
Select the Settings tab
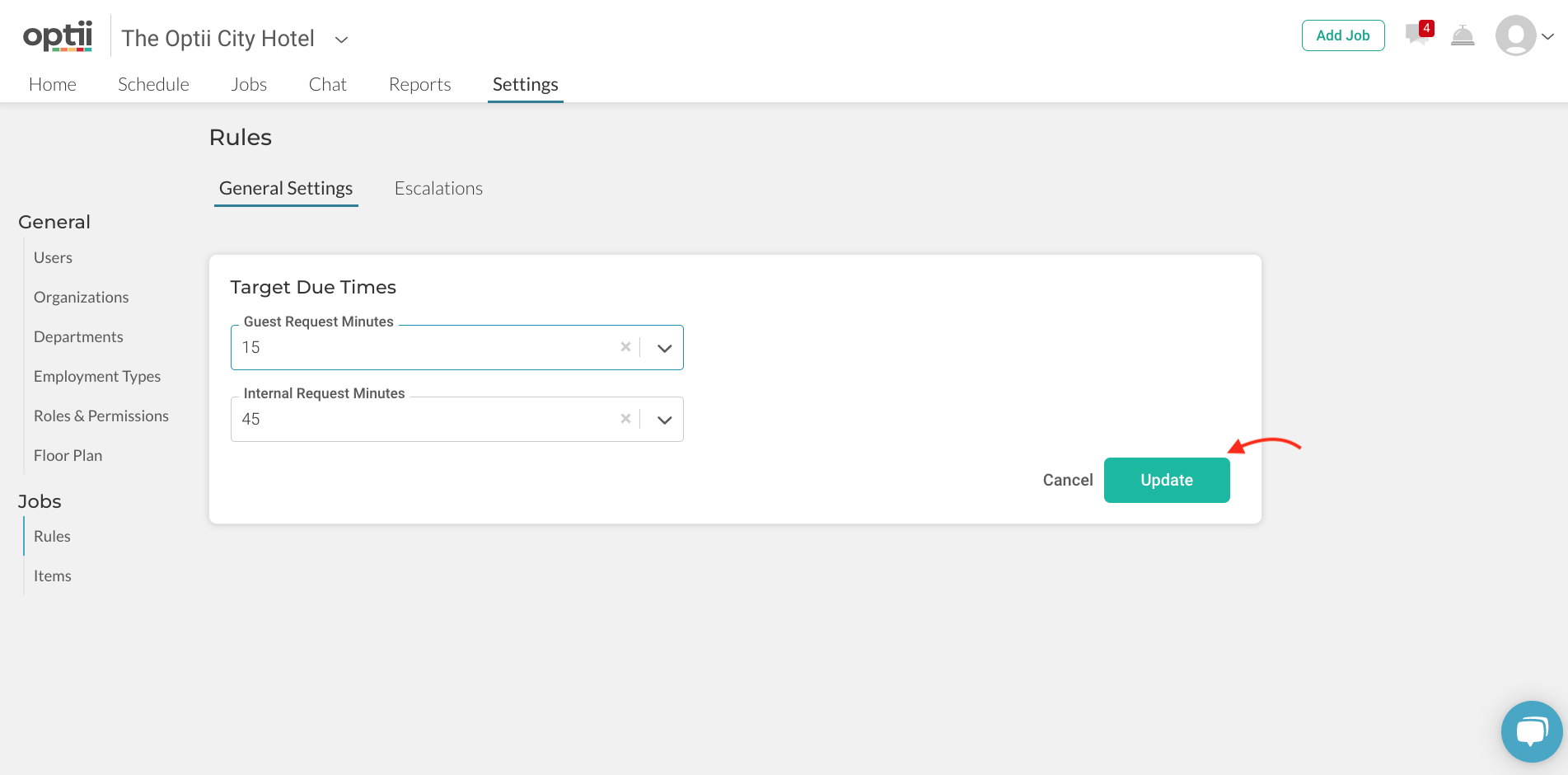(526, 84)
